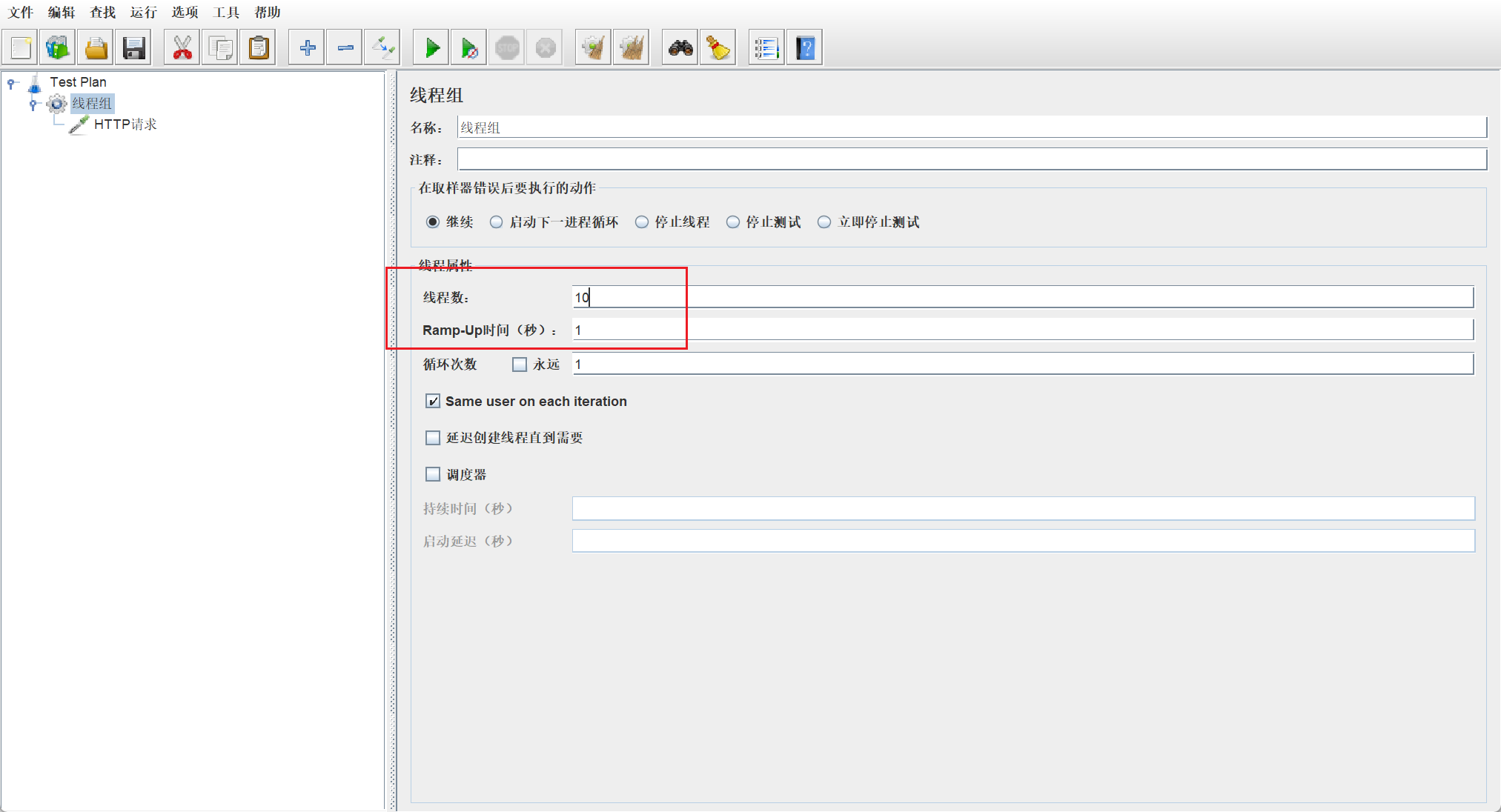Select 继续 radio option
The height and width of the screenshot is (812, 1501).
(x=433, y=222)
